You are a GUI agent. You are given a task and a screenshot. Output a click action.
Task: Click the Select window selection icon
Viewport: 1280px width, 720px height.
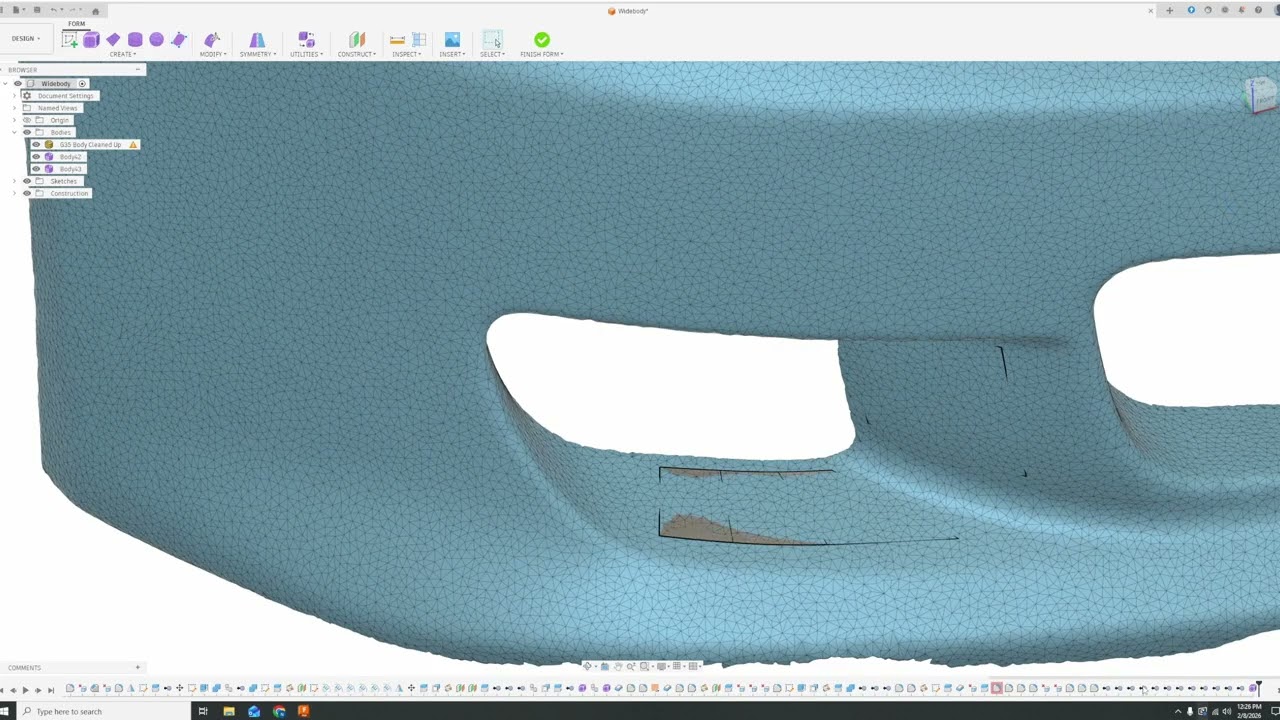pyautogui.click(x=492, y=39)
